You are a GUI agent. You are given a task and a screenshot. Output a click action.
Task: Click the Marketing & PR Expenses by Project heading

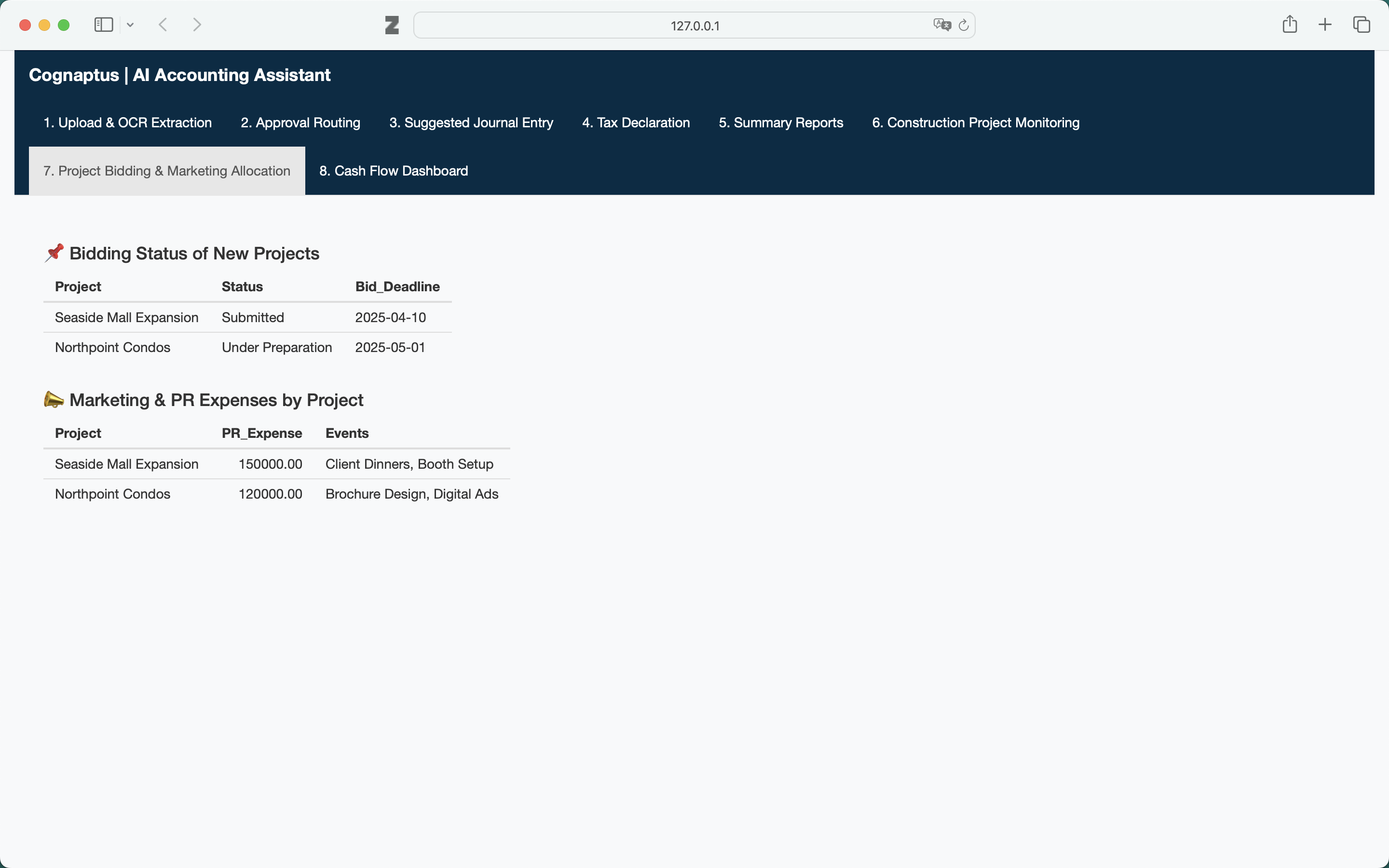point(217,400)
